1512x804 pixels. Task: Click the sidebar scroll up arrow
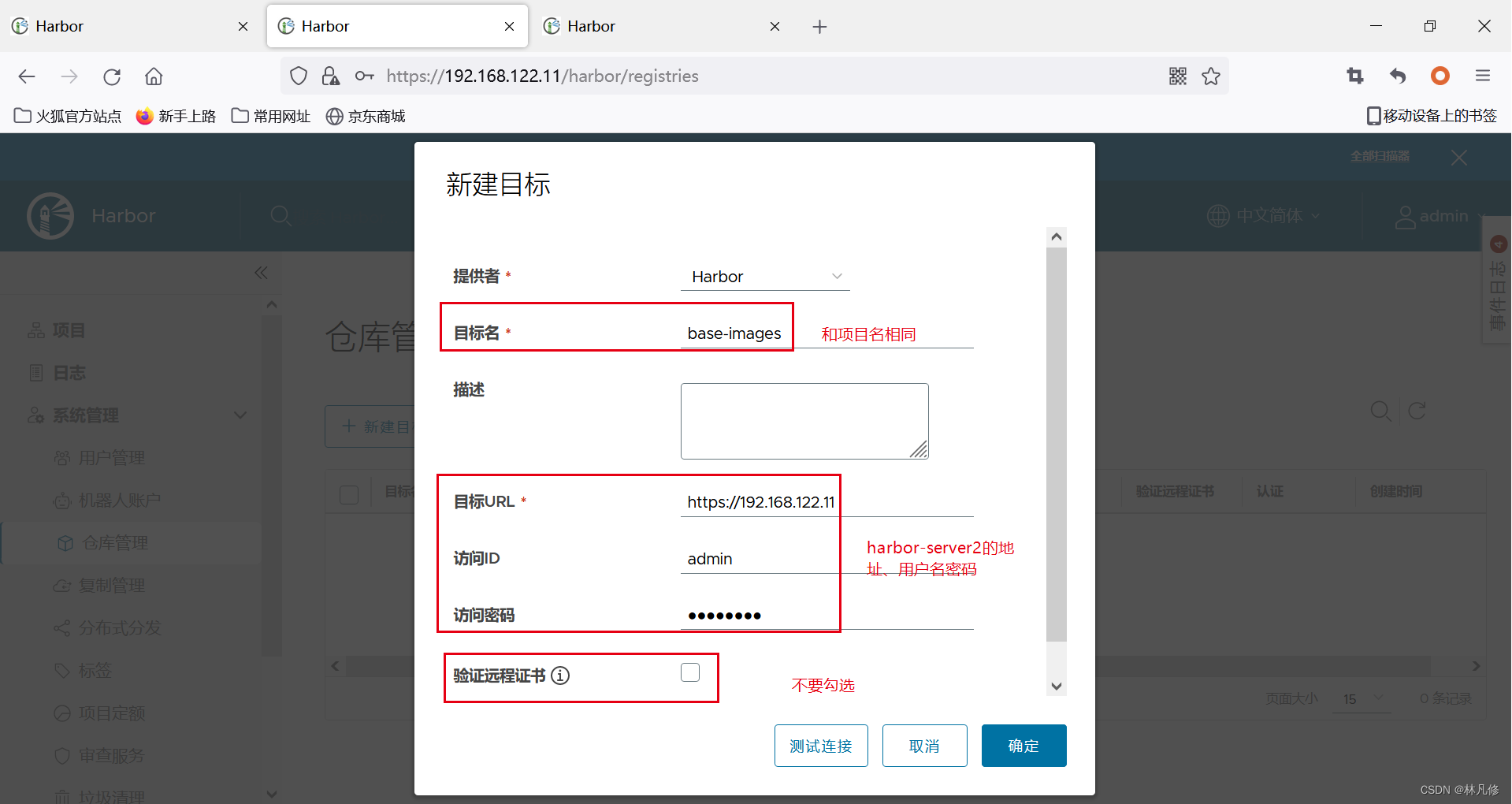(x=272, y=304)
